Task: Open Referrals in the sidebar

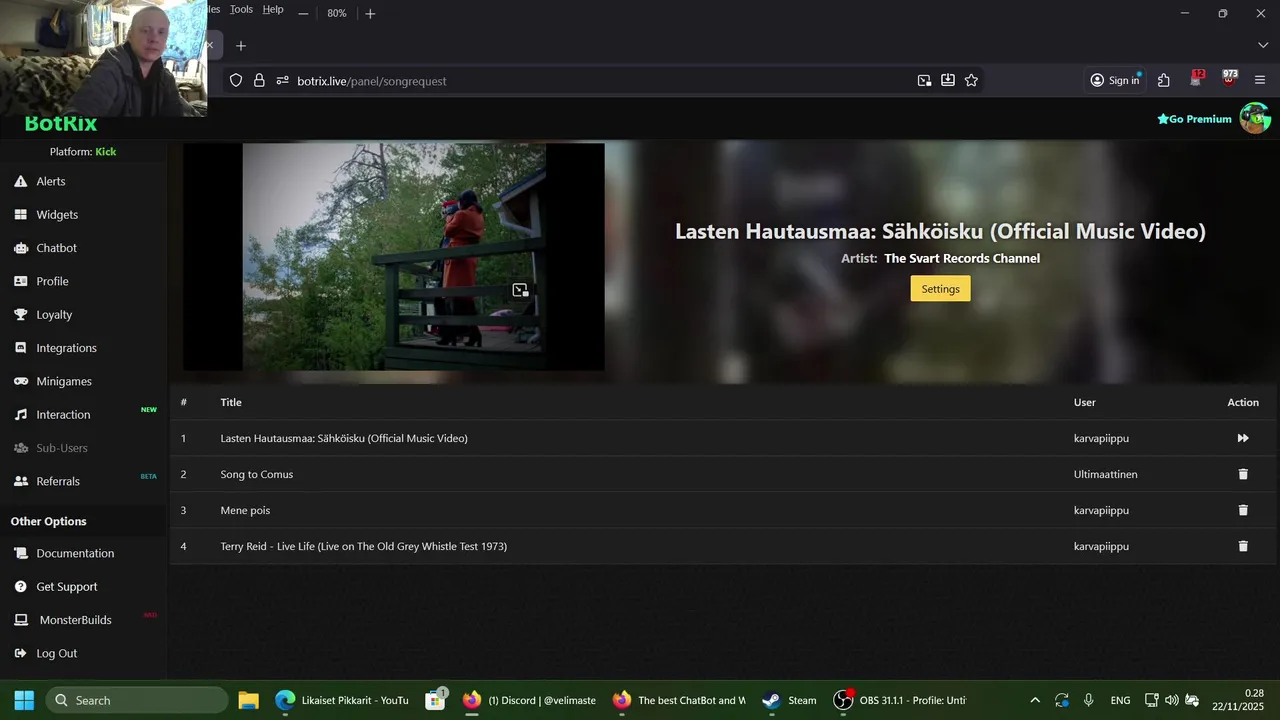Action: coord(58,481)
